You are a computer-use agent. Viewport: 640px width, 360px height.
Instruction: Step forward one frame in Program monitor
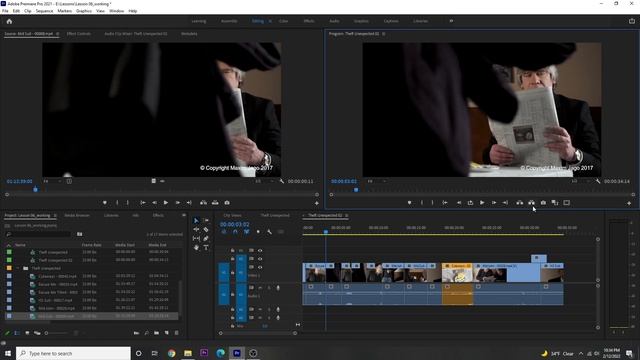point(494,202)
